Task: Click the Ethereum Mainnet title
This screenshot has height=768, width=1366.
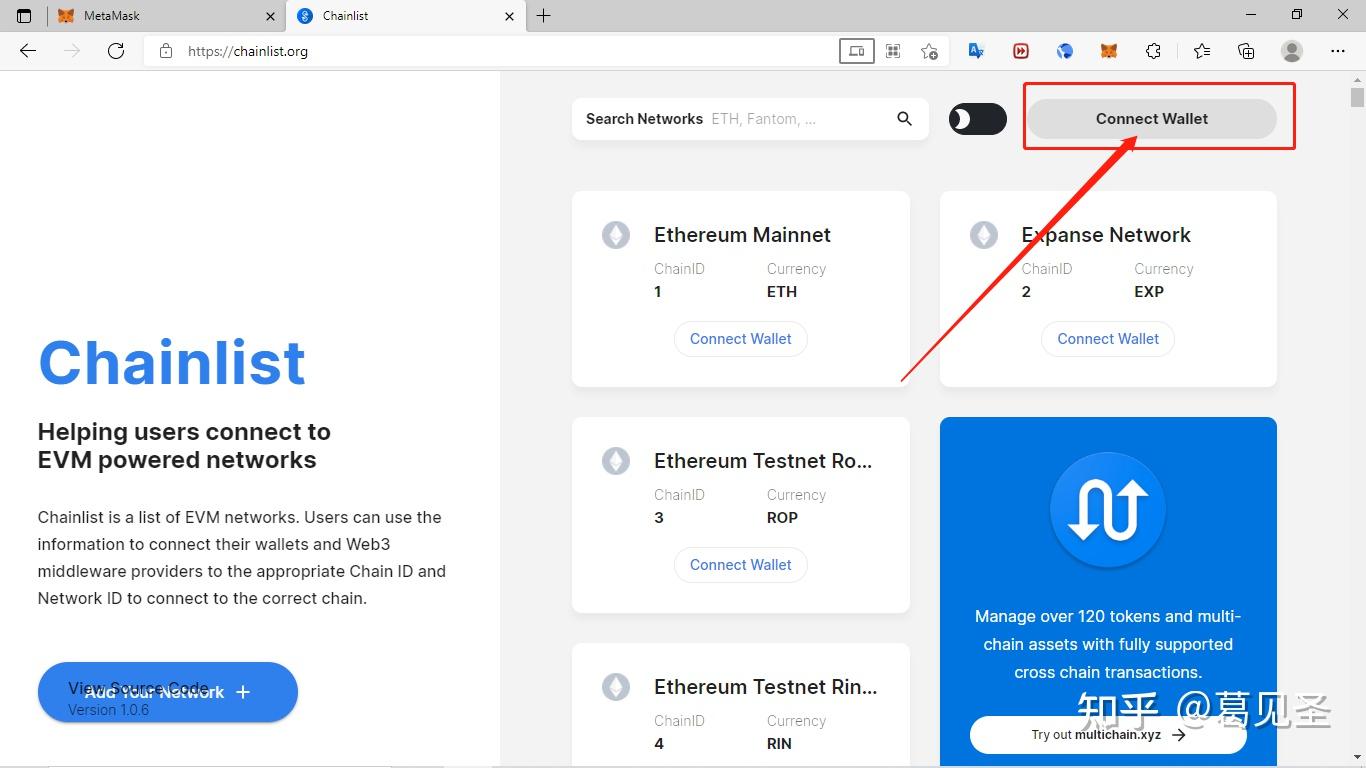Action: 742,235
